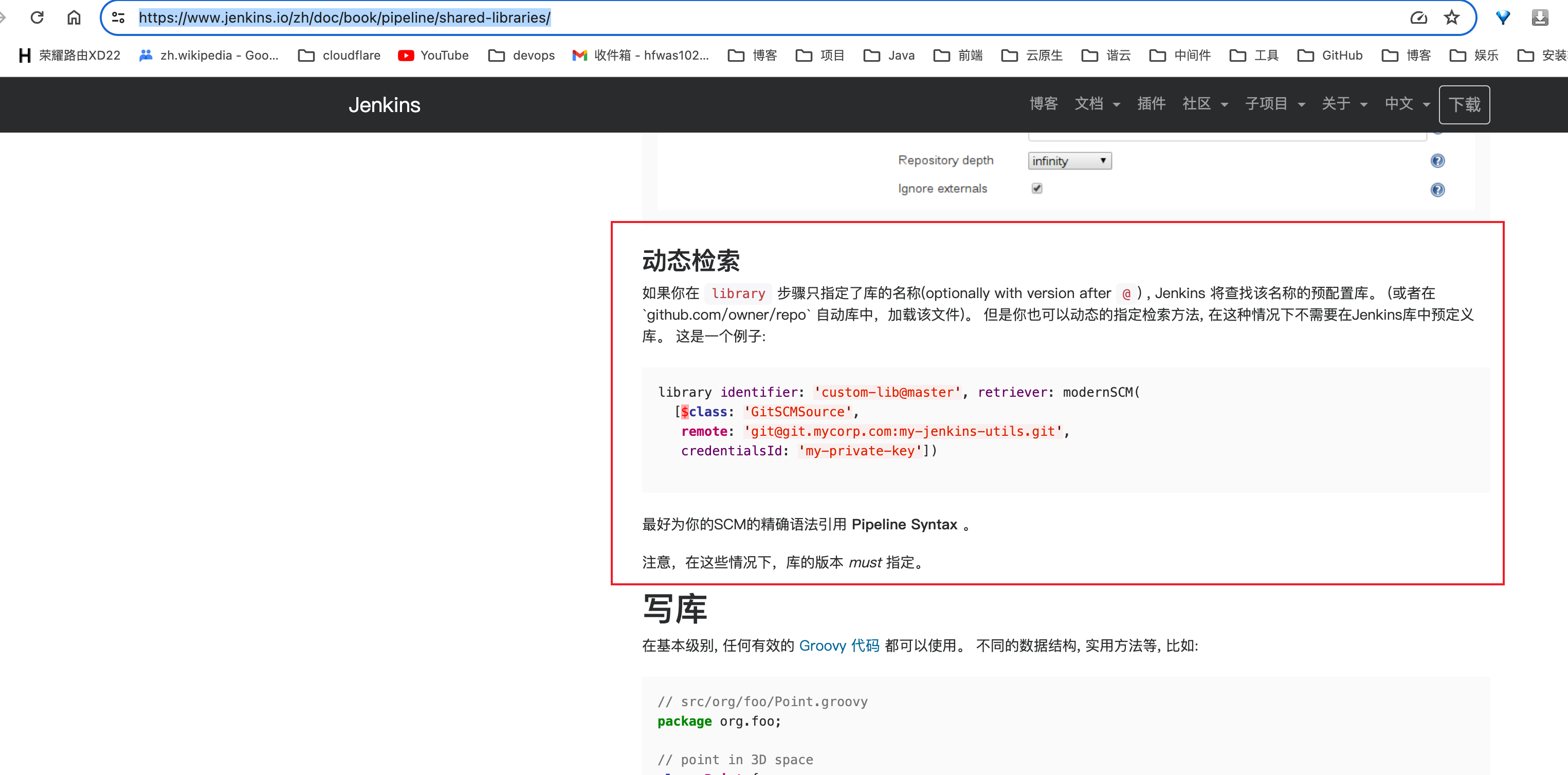The height and width of the screenshot is (775, 1568).
Task: Open the Java bookmark folder
Action: [x=889, y=56]
